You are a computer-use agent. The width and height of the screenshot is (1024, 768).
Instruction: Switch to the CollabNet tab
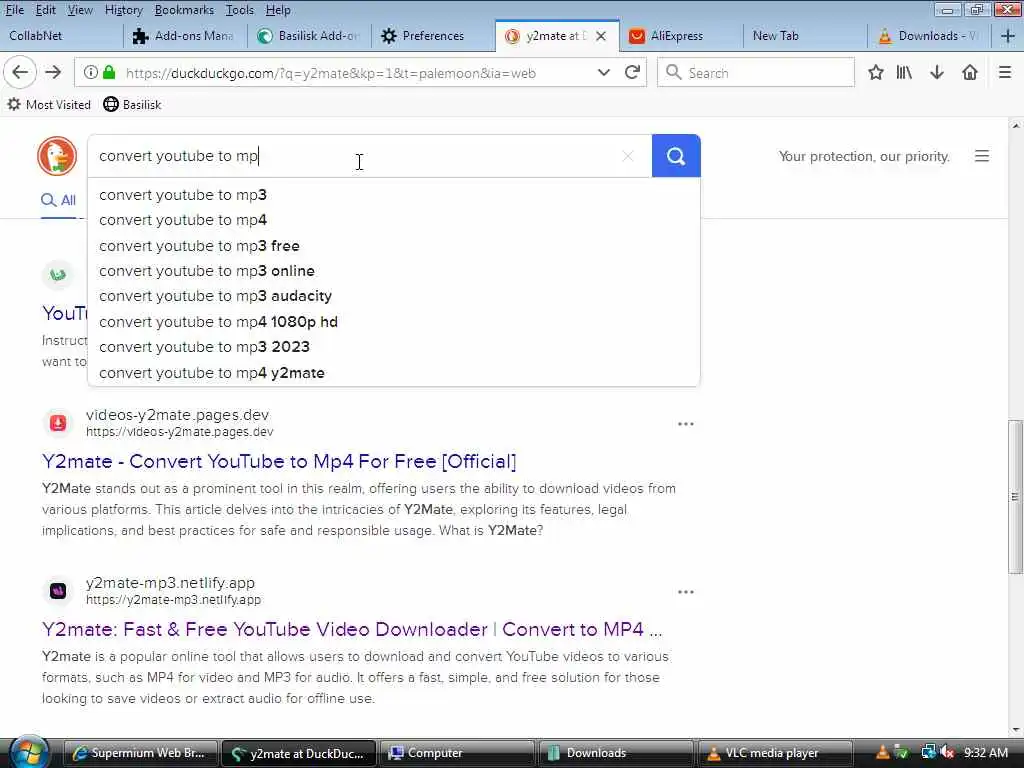[x=61, y=36]
